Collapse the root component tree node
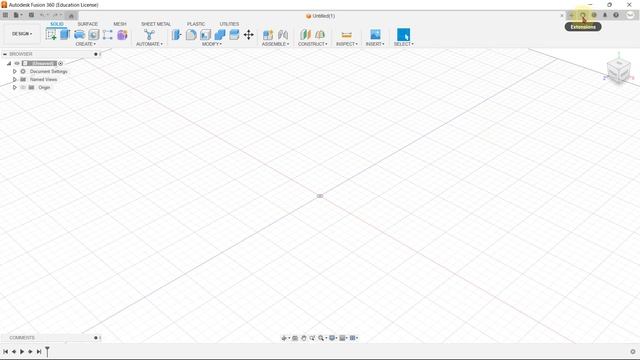The width and height of the screenshot is (640, 360). pyautogui.click(x=9, y=63)
